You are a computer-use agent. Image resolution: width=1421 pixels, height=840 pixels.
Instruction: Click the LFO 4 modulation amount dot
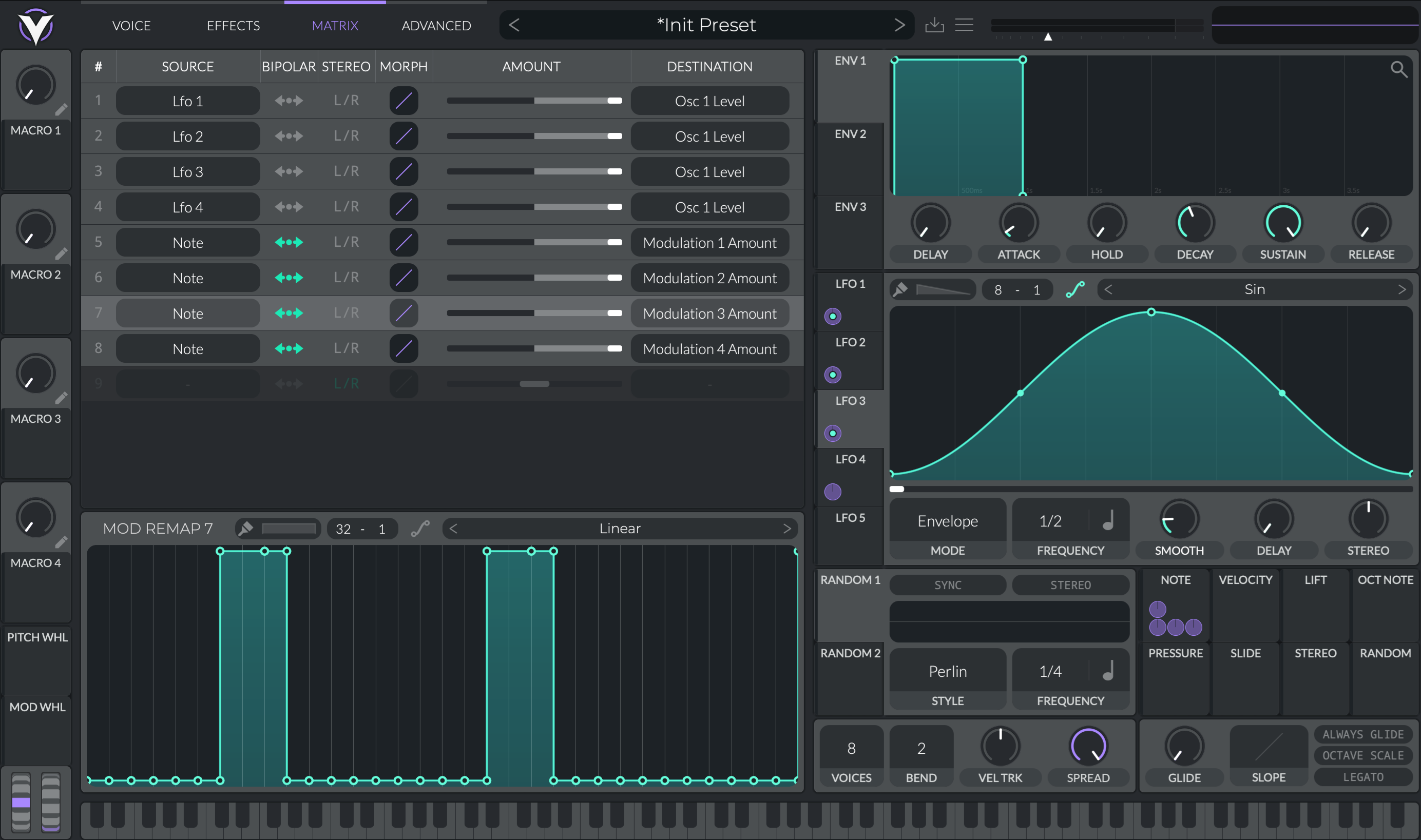click(833, 492)
